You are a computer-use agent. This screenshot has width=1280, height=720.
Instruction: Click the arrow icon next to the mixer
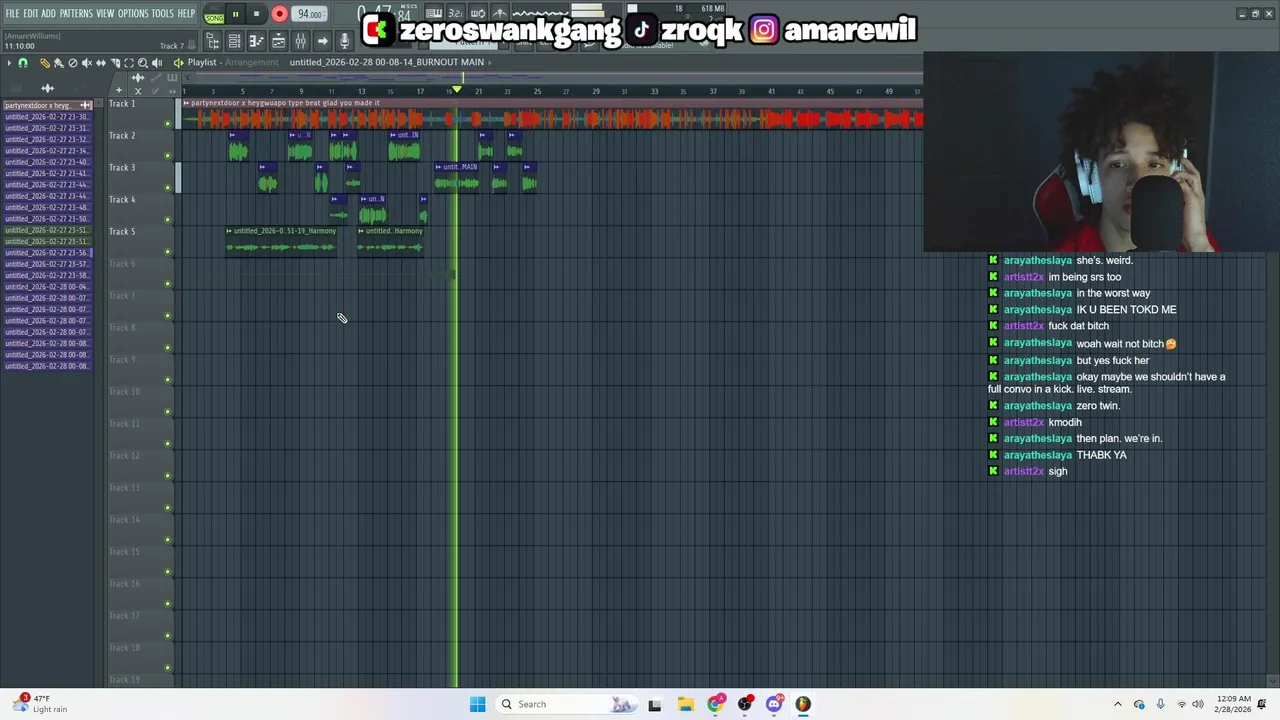(x=322, y=41)
